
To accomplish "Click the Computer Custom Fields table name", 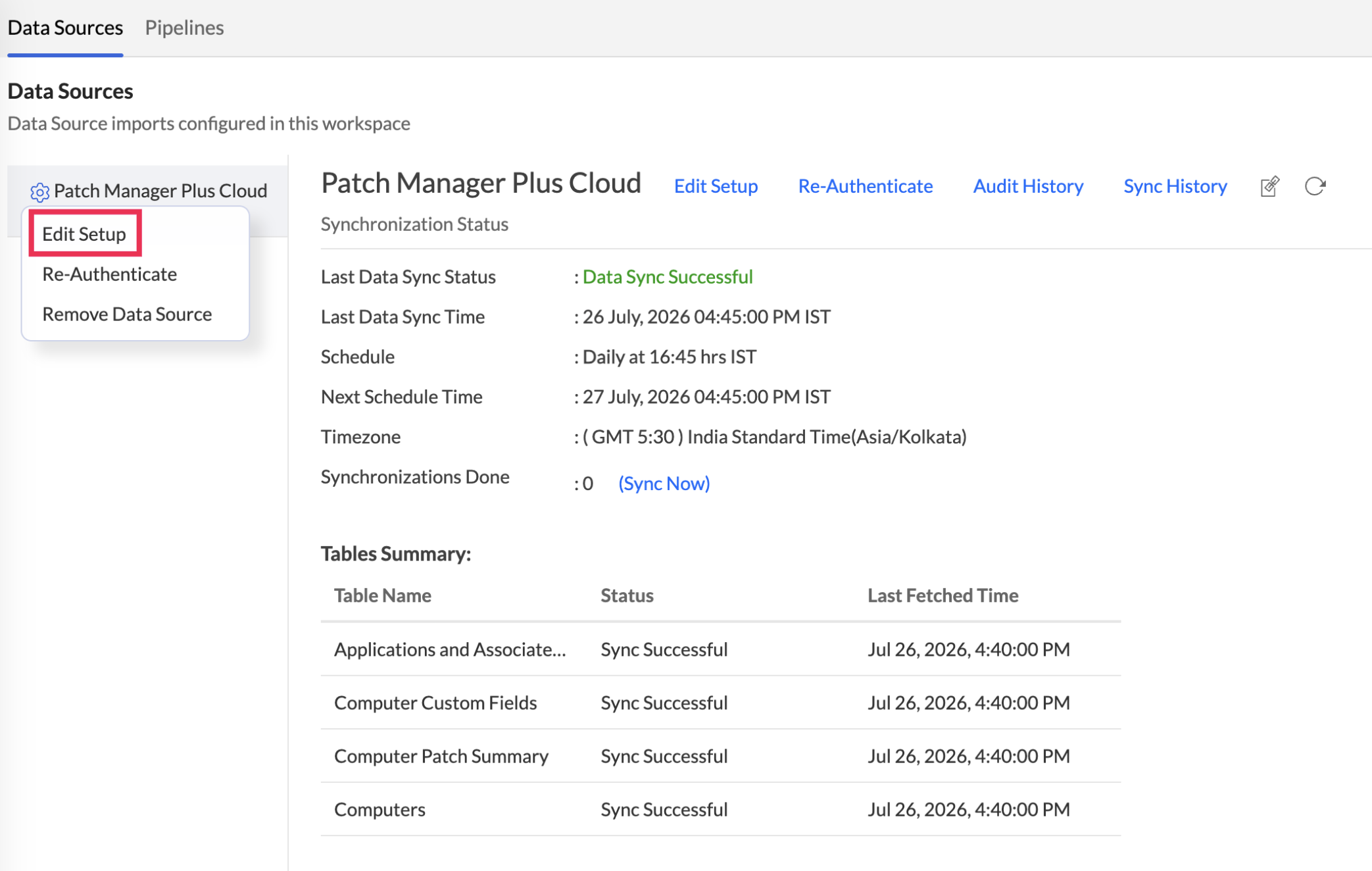I will tap(435, 703).
